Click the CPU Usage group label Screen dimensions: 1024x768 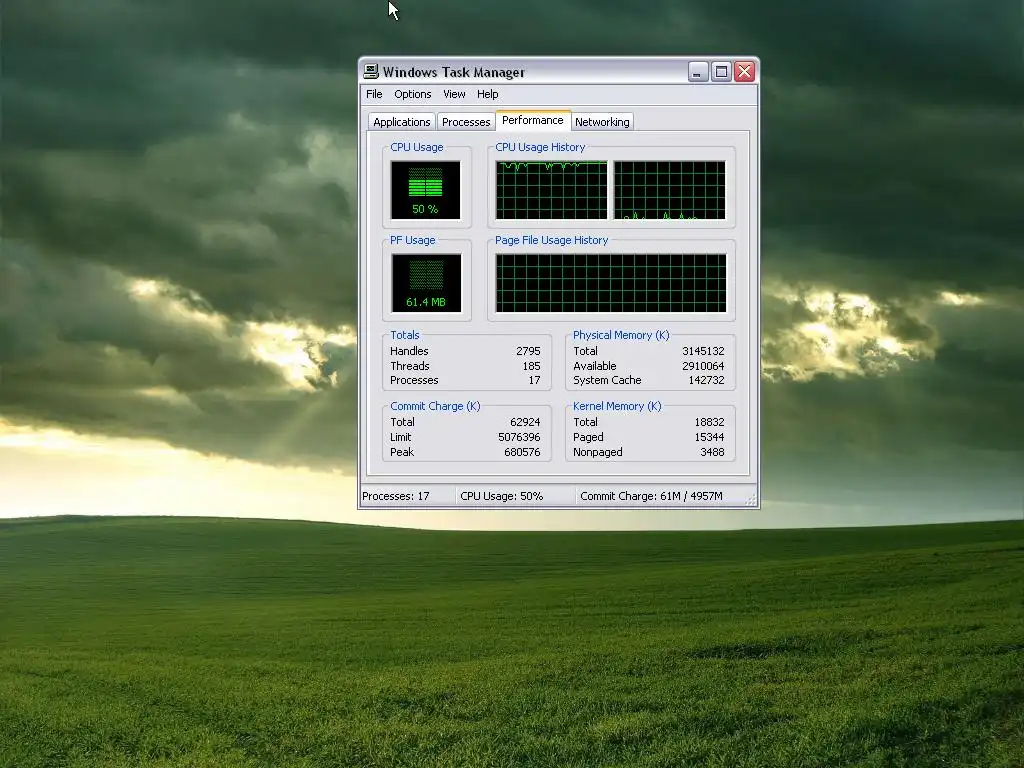417,148
